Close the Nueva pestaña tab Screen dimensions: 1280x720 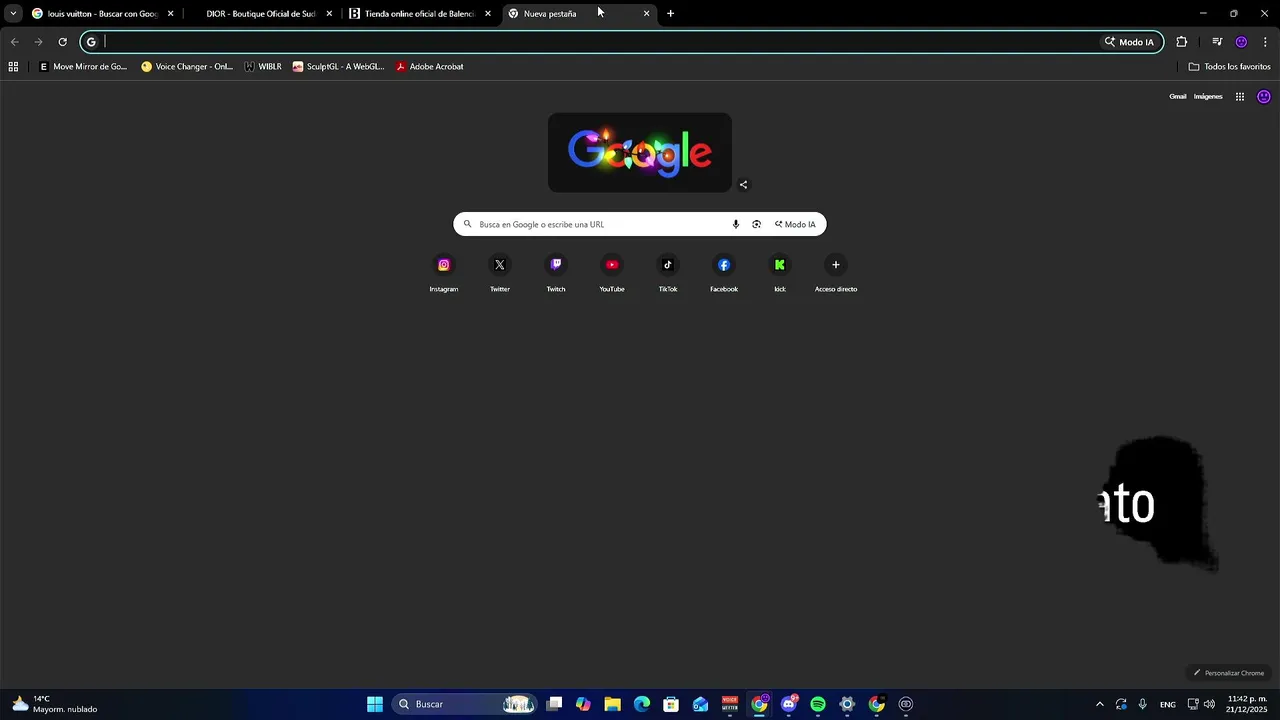click(646, 14)
